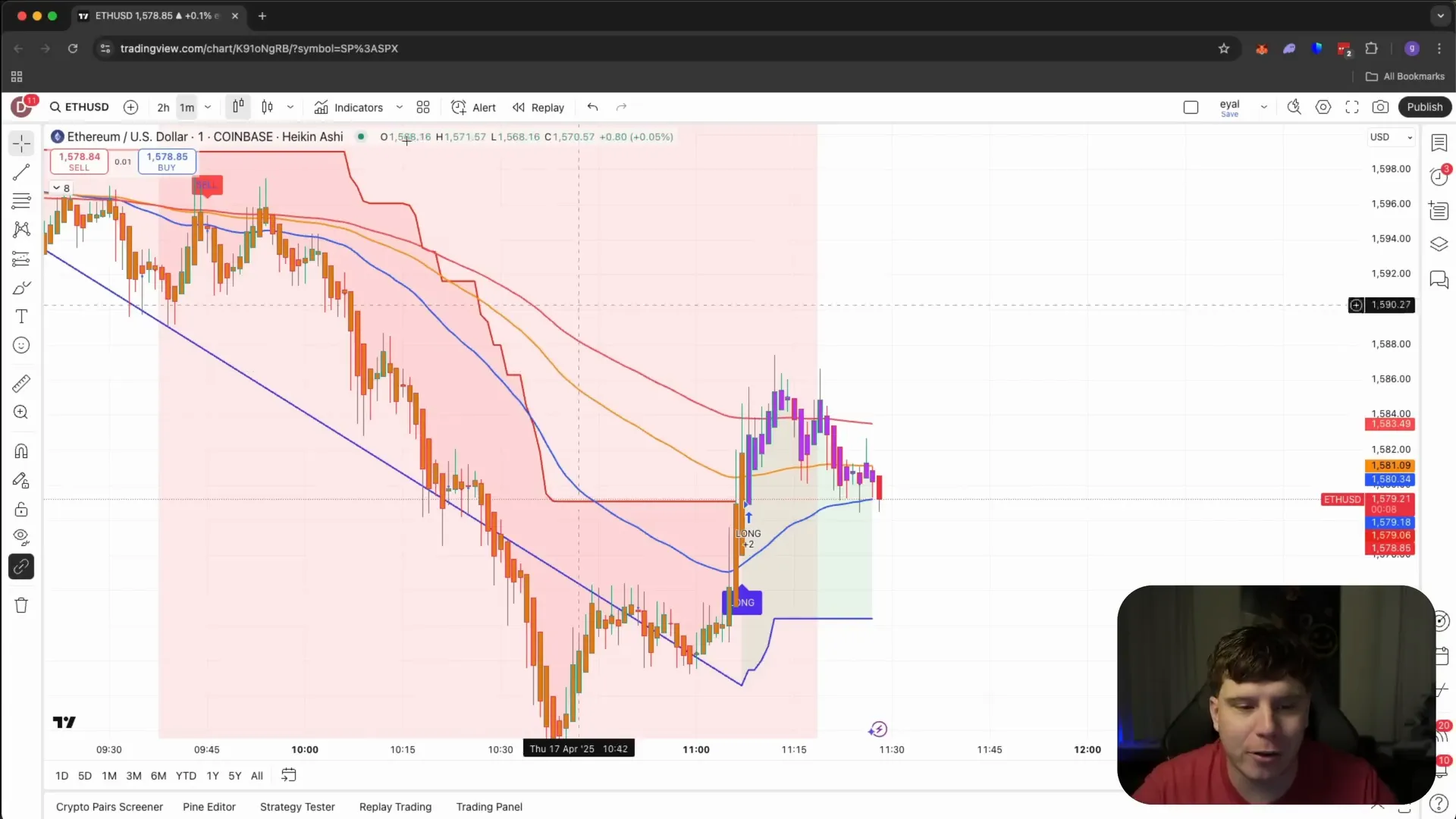Open forecasting and measurement tools
Viewport: 1456px width, 819px height.
[21, 259]
